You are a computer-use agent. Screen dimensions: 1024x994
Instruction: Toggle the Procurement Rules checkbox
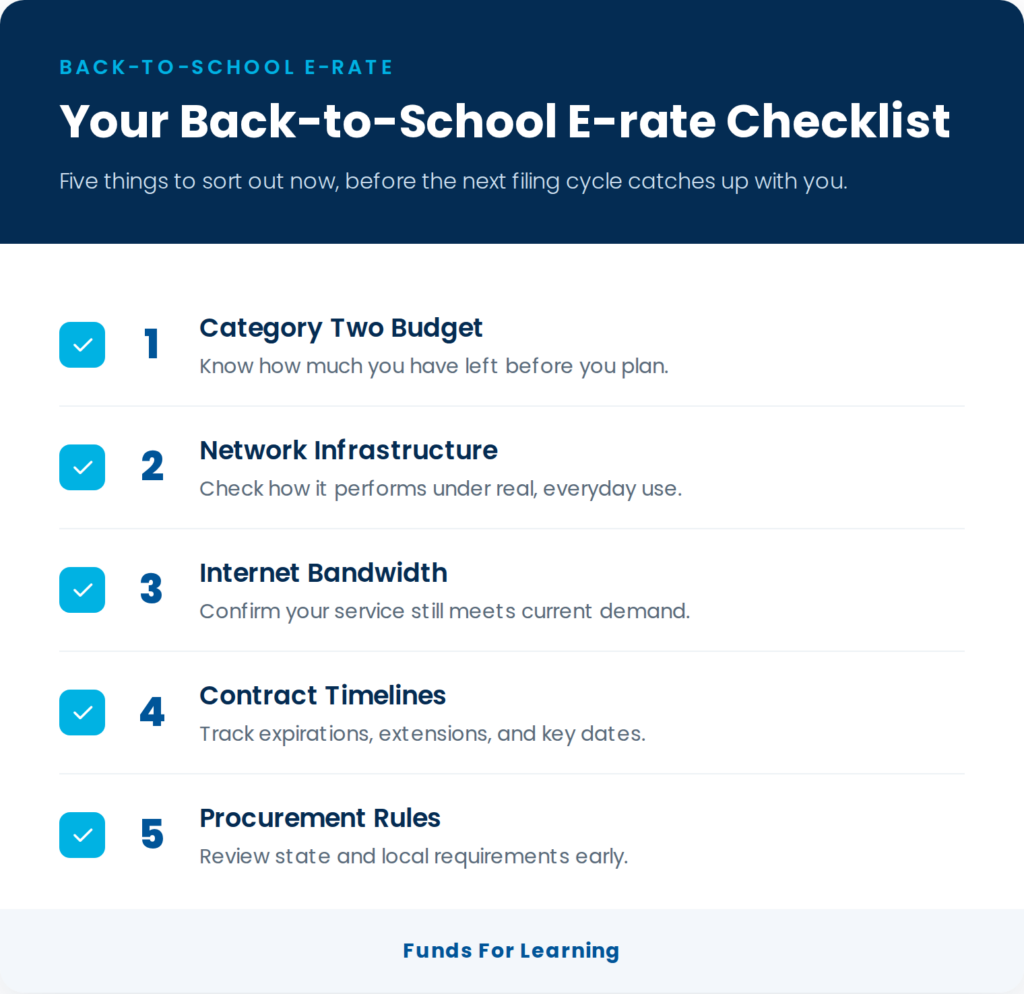coord(82,835)
